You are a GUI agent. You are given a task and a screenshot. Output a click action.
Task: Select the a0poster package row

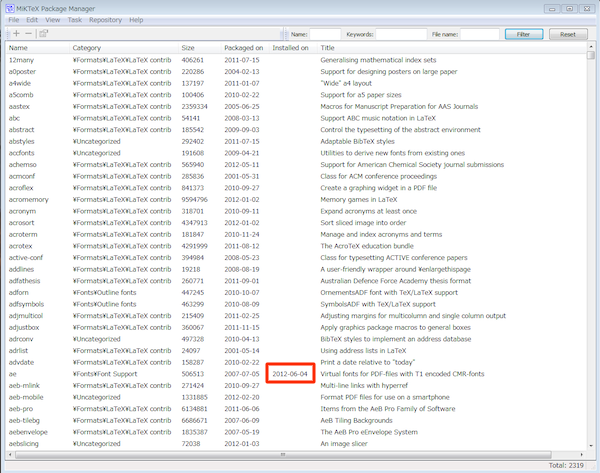pyautogui.click(x=296, y=72)
